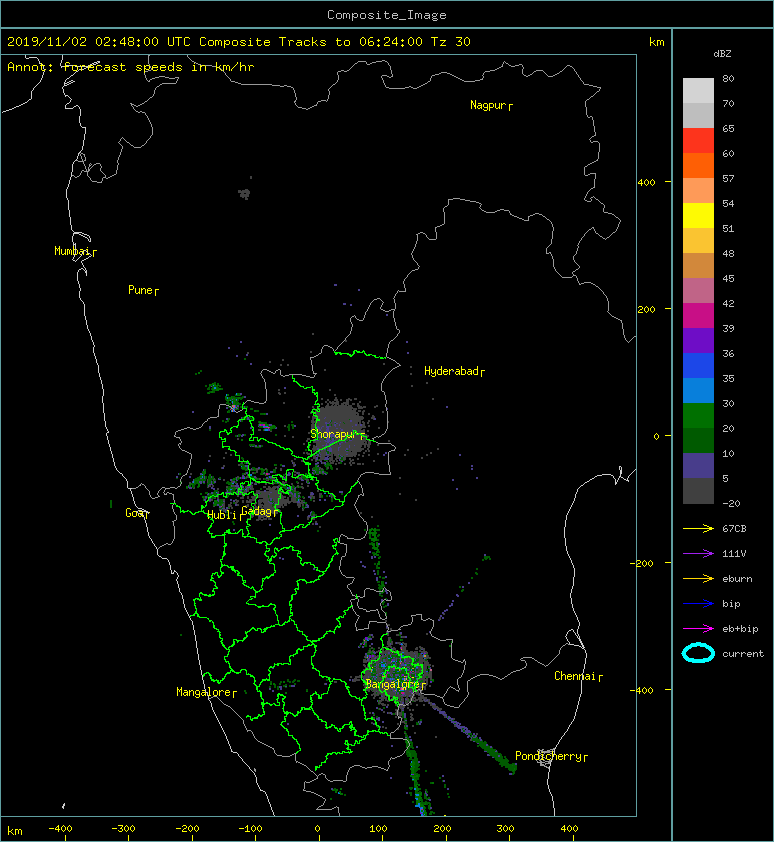The image size is (774, 842).
Task: Click the cyan current ellipse symbol
Action: click(698, 653)
